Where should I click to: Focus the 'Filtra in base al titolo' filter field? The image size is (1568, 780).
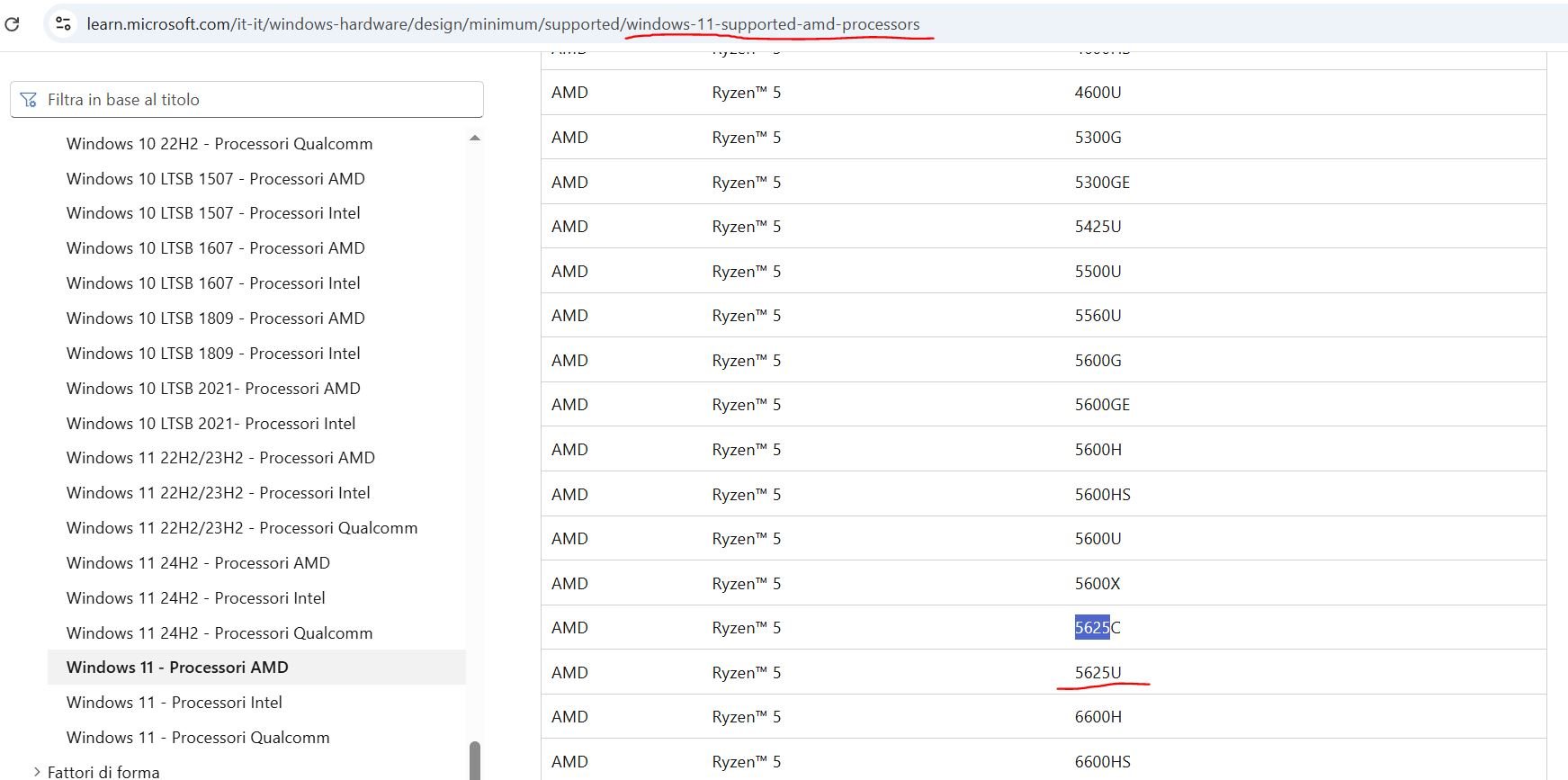coord(246,100)
